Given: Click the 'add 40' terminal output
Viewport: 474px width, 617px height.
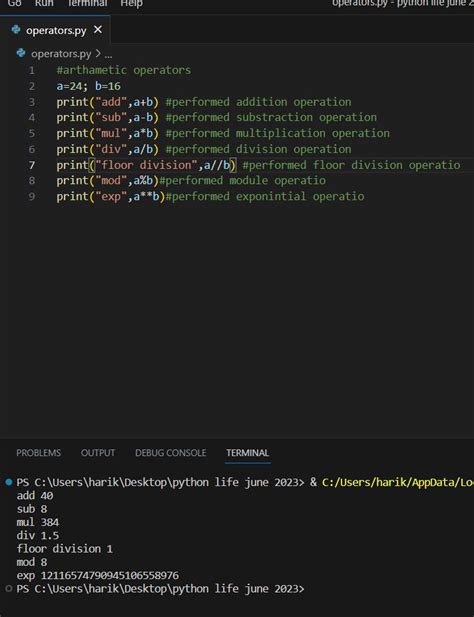Looking at the screenshot, I should click(35, 496).
